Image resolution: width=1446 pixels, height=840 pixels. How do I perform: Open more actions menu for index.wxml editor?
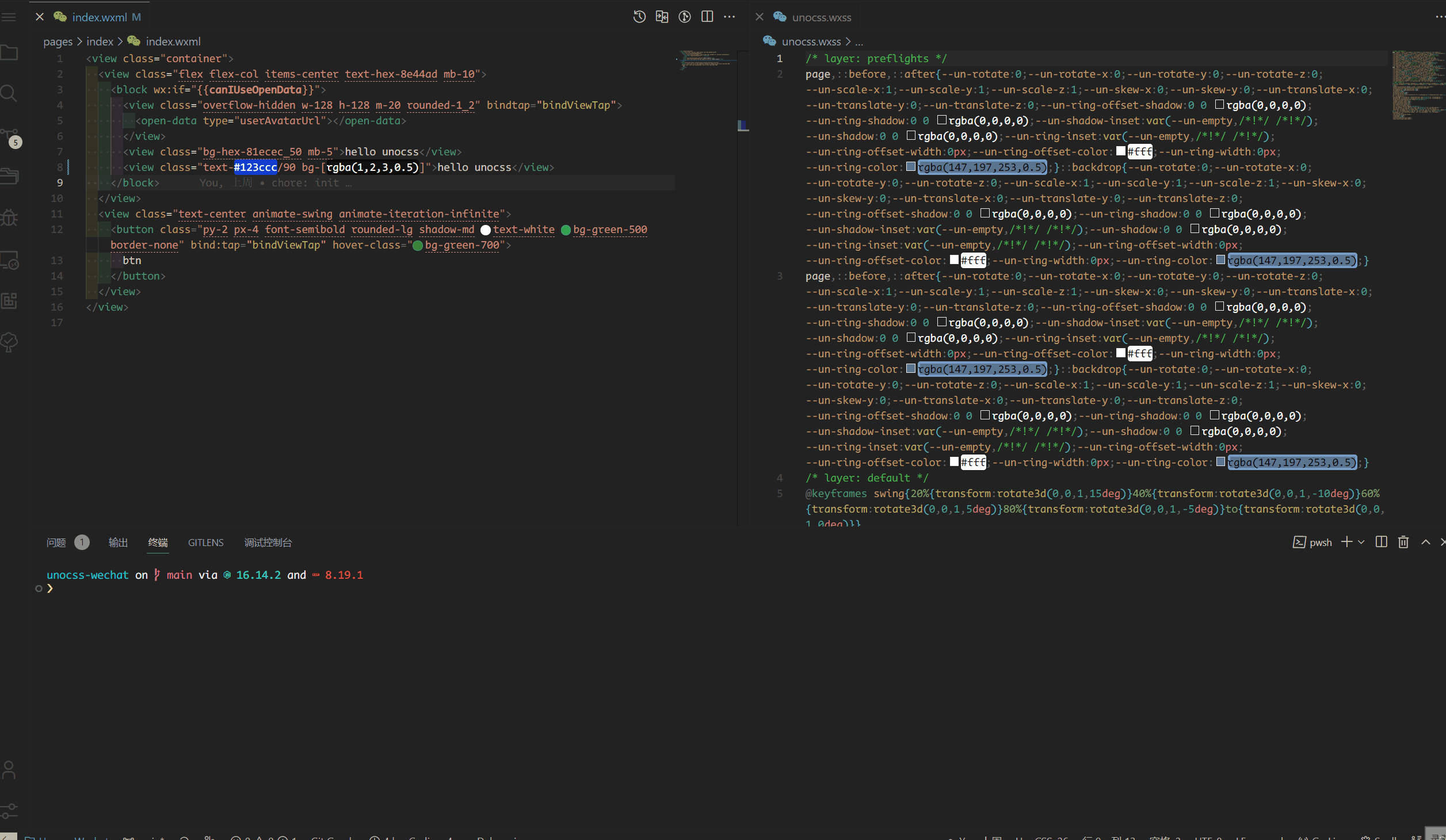pos(730,17)
